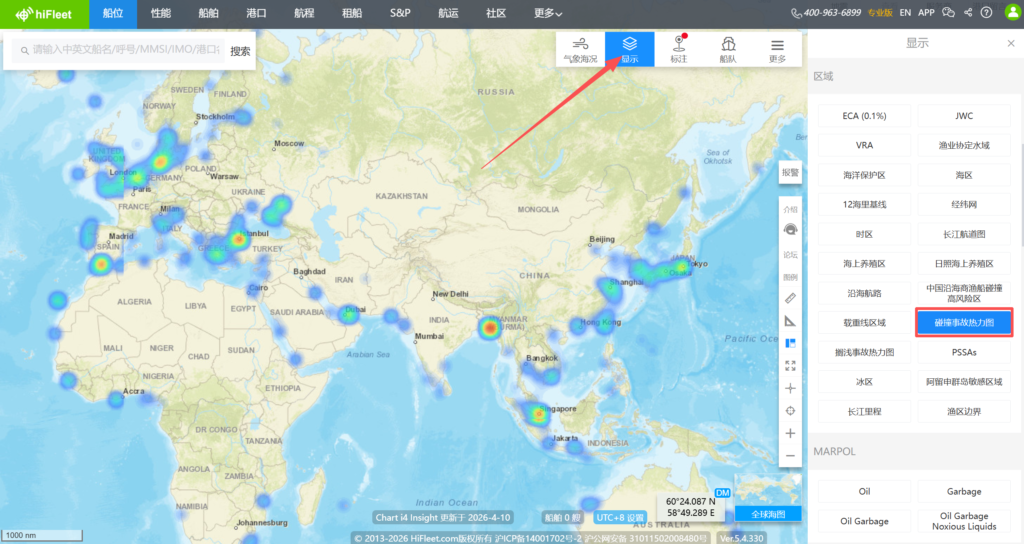
Task: Switch to the 港口 tab
Action: click(256, 14)
